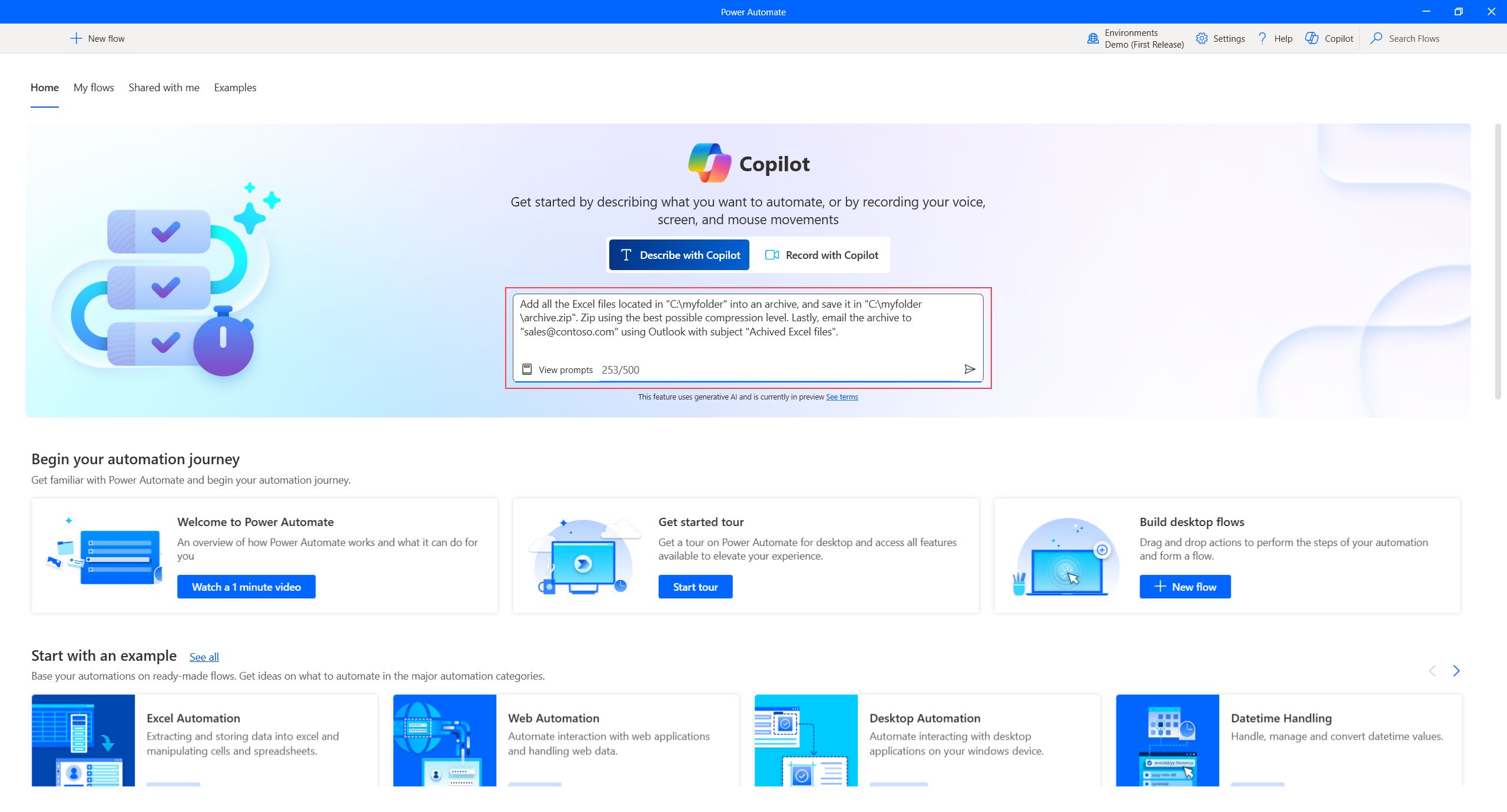Open the Examples menu item
The height and width of the screenshot is (812, 1507).
point(235,87)
